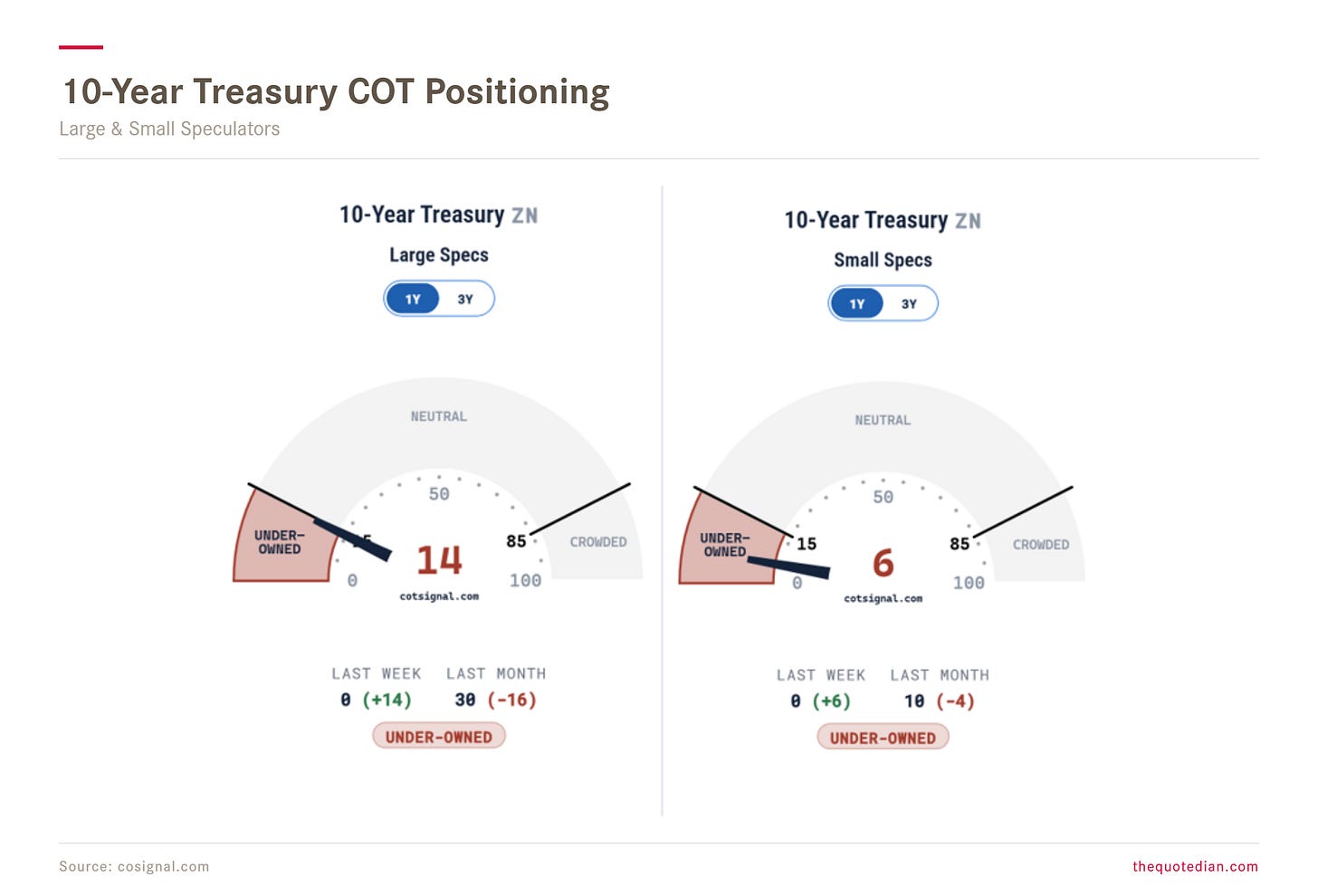Click the red Under-Owned segment on Large Specs gauge
Image resolution: width=1318 pixels, height=896 pixels.
[x=281, y=541]
